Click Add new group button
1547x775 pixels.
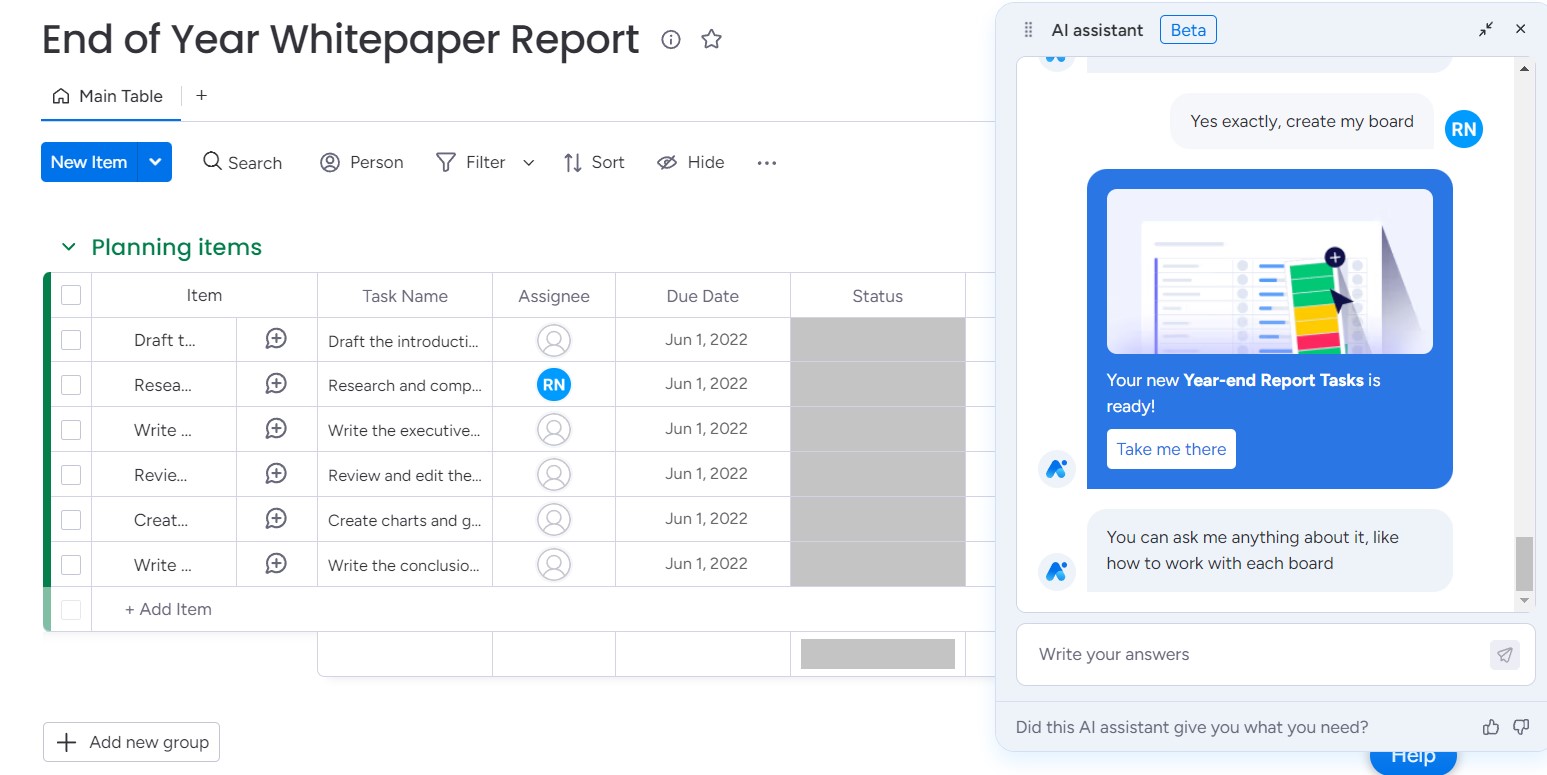pyautogui.click(x=131, y=742)
